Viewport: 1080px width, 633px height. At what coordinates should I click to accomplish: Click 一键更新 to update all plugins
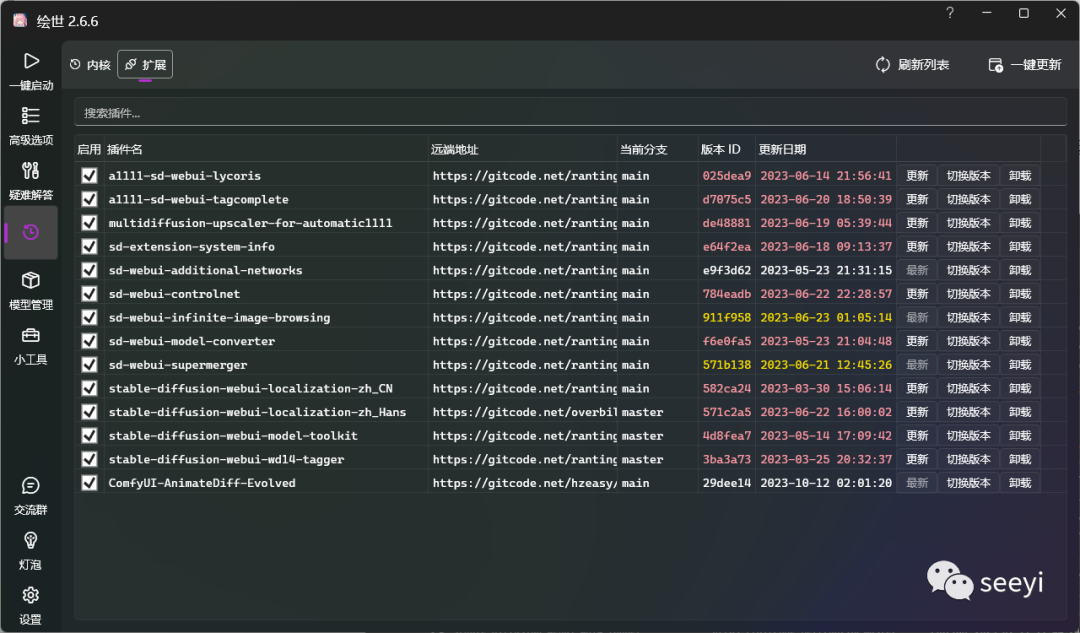click(1024, 65)
